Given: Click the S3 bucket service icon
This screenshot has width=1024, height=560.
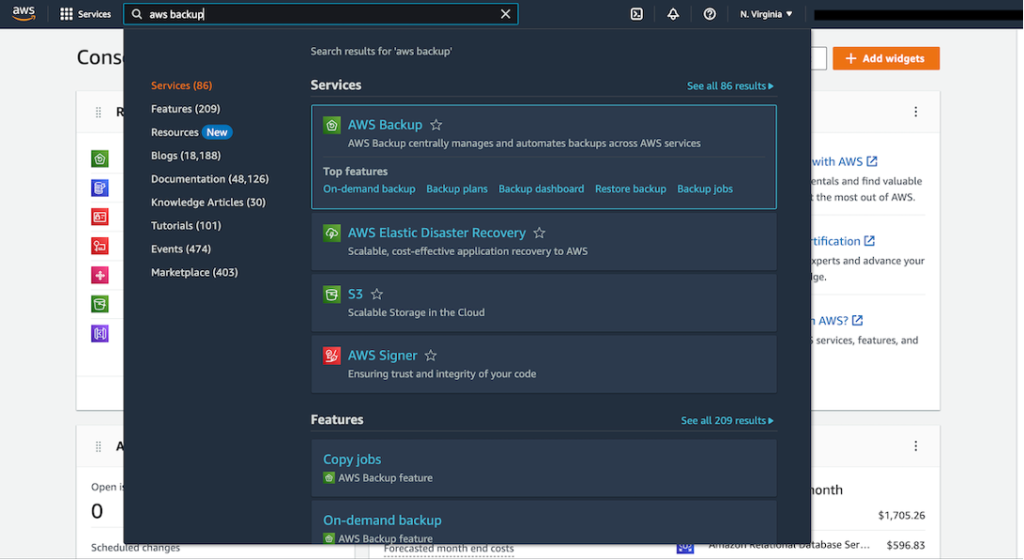Looking at the screenshot, I should (x=332, y=294).
